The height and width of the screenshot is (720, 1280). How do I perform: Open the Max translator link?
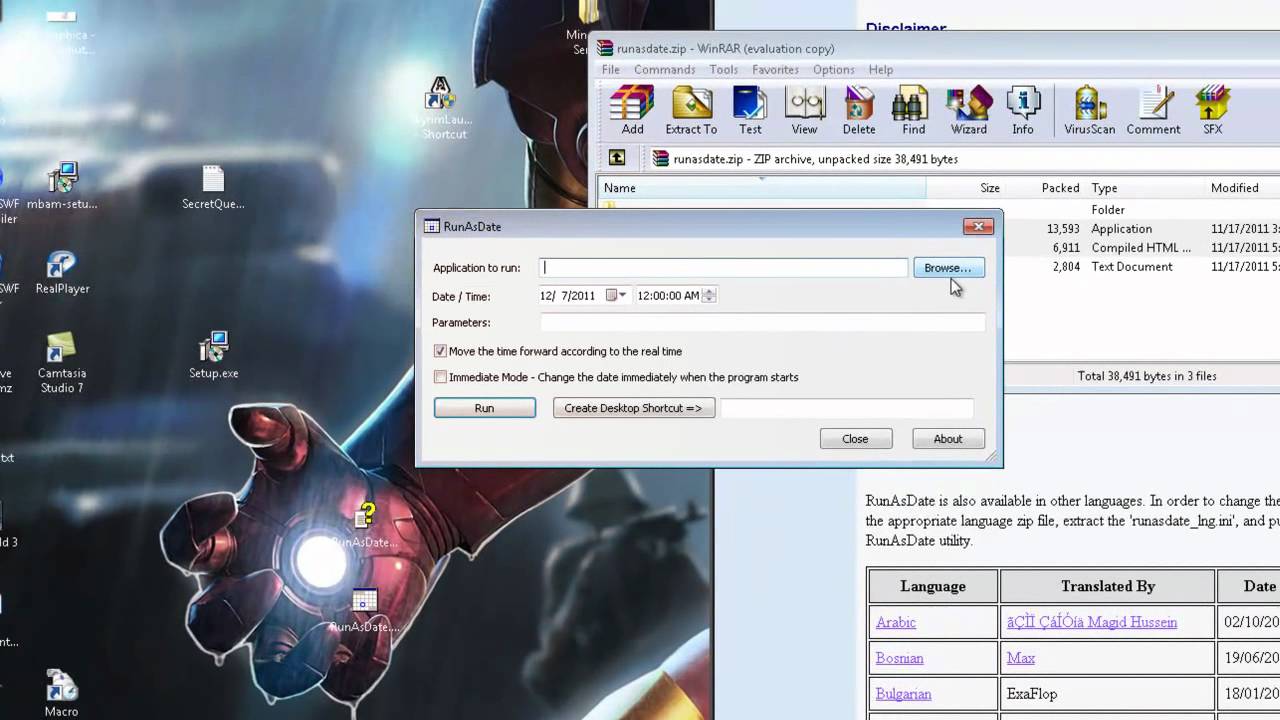click(1021, 658)
